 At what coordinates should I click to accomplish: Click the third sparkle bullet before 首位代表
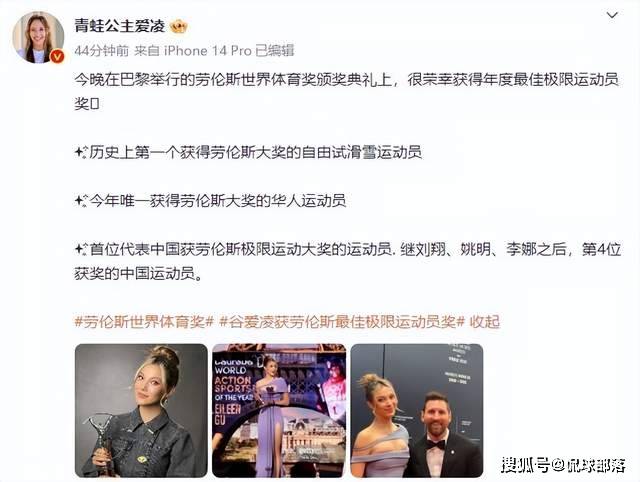[80, 249]
